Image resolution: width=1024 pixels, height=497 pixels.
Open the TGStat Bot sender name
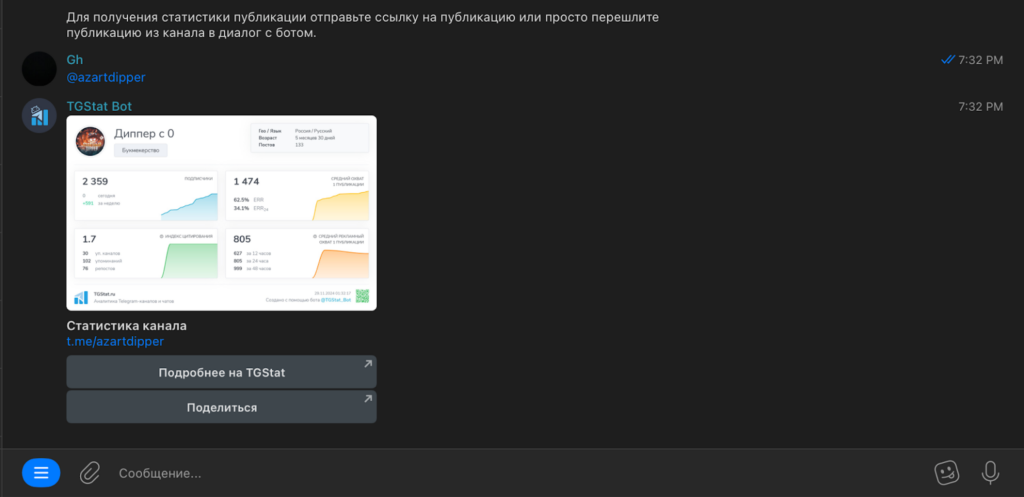[x=99, y=106]
